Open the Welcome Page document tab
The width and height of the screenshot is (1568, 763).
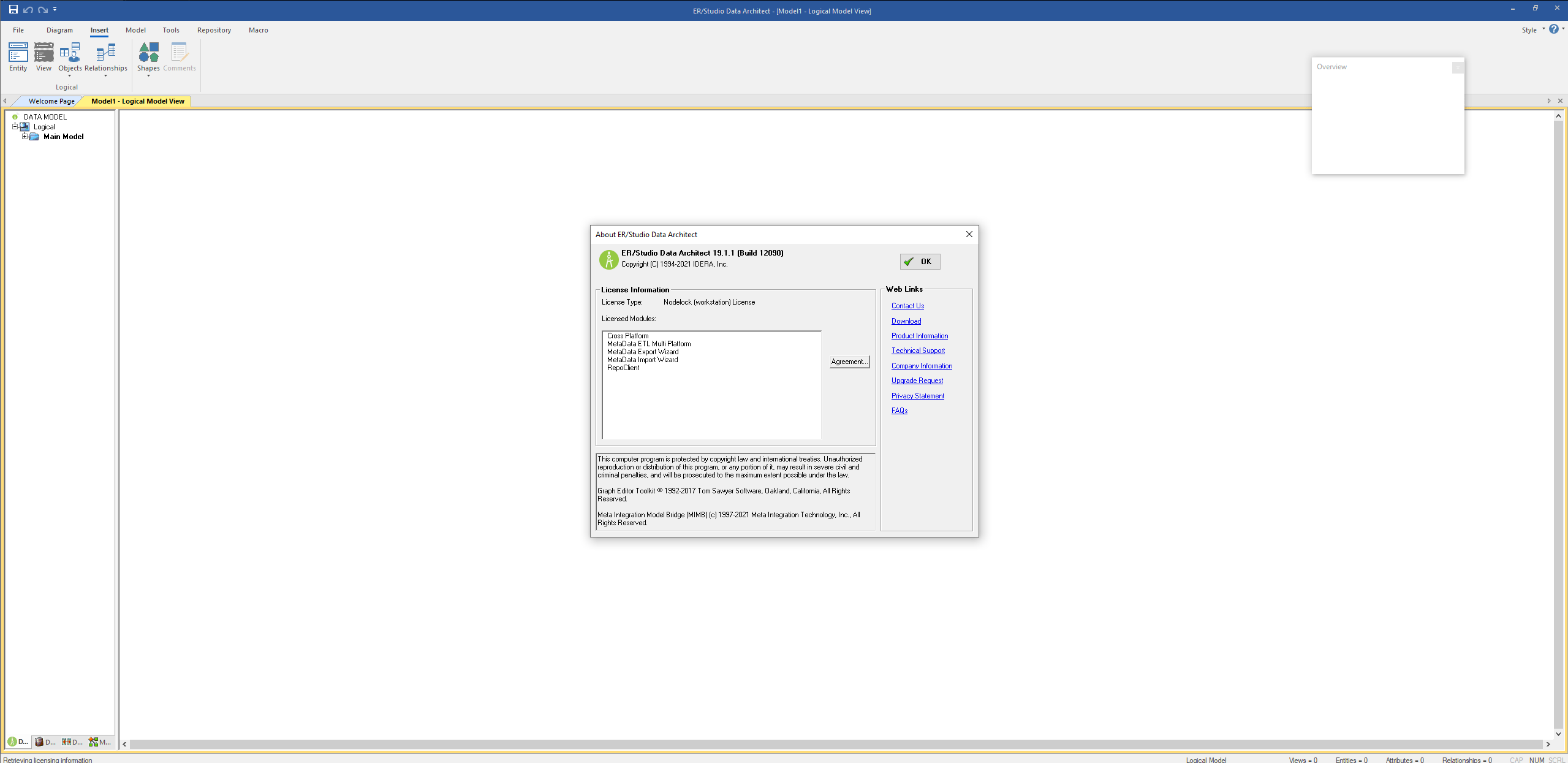click(x=51, y=101)
